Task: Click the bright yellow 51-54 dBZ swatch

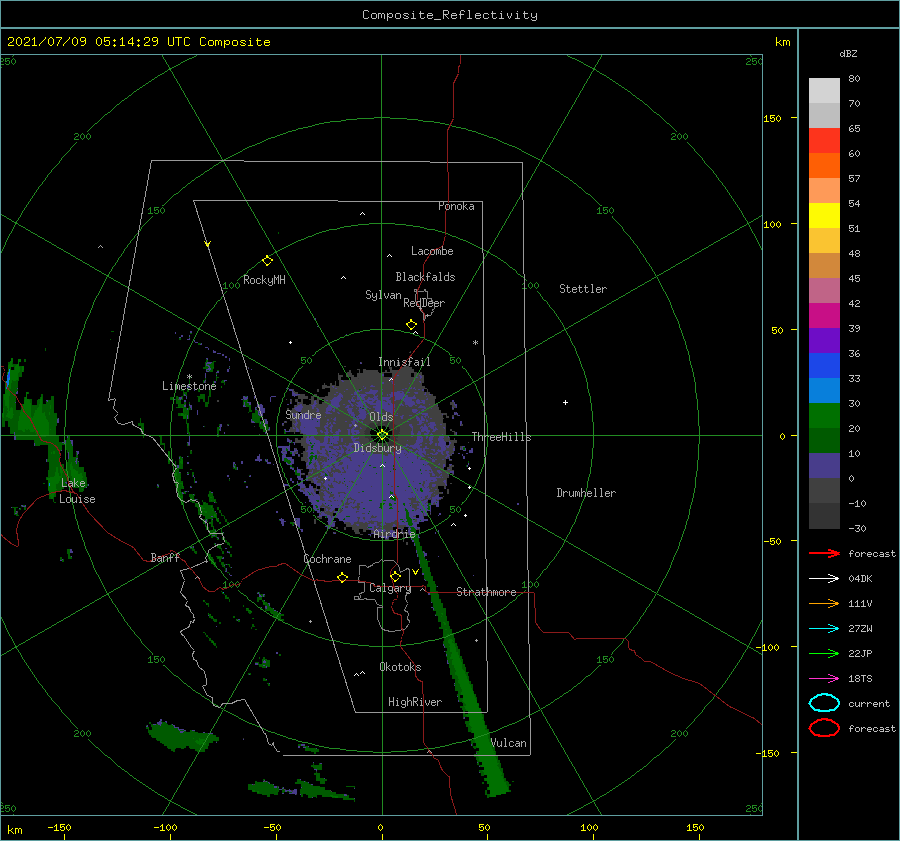Action: pos(824,216)
